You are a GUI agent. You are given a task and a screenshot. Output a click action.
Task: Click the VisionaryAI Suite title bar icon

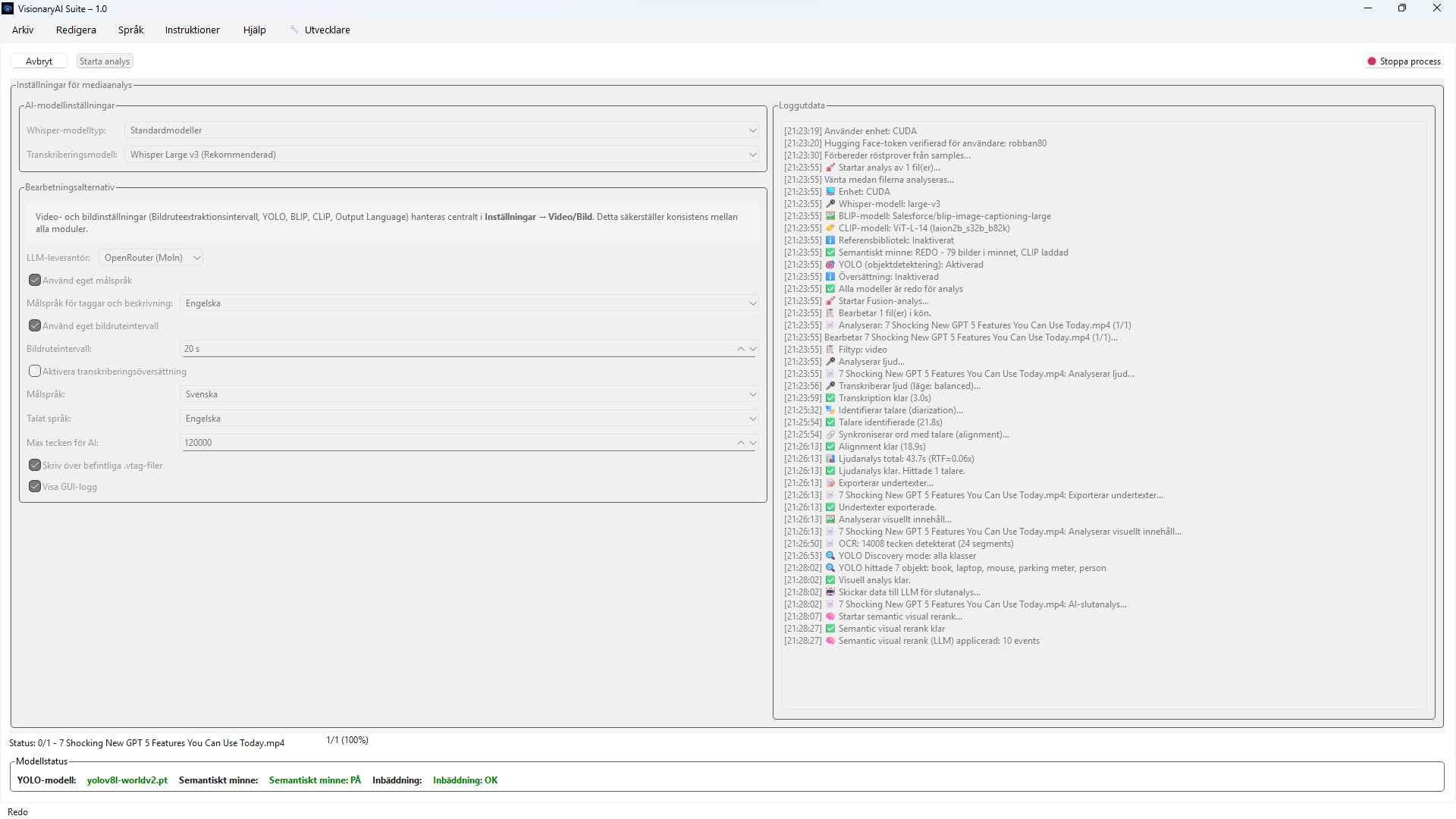[x=8, y=8]
